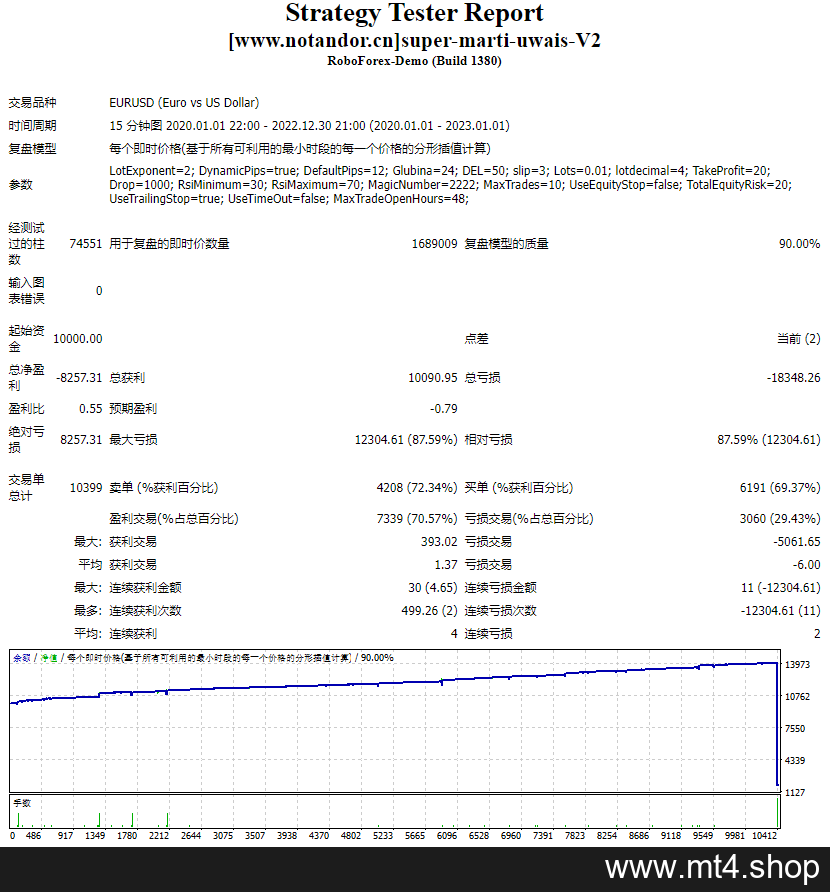The width and height of the screenshot is (830, 892).
Task: Select the value 30 (4.65)
Action: (x=433, y=588)
